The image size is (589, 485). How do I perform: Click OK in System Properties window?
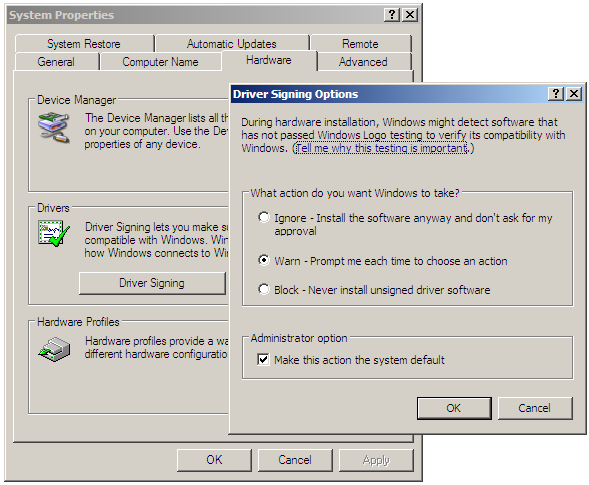coord(214,460)
